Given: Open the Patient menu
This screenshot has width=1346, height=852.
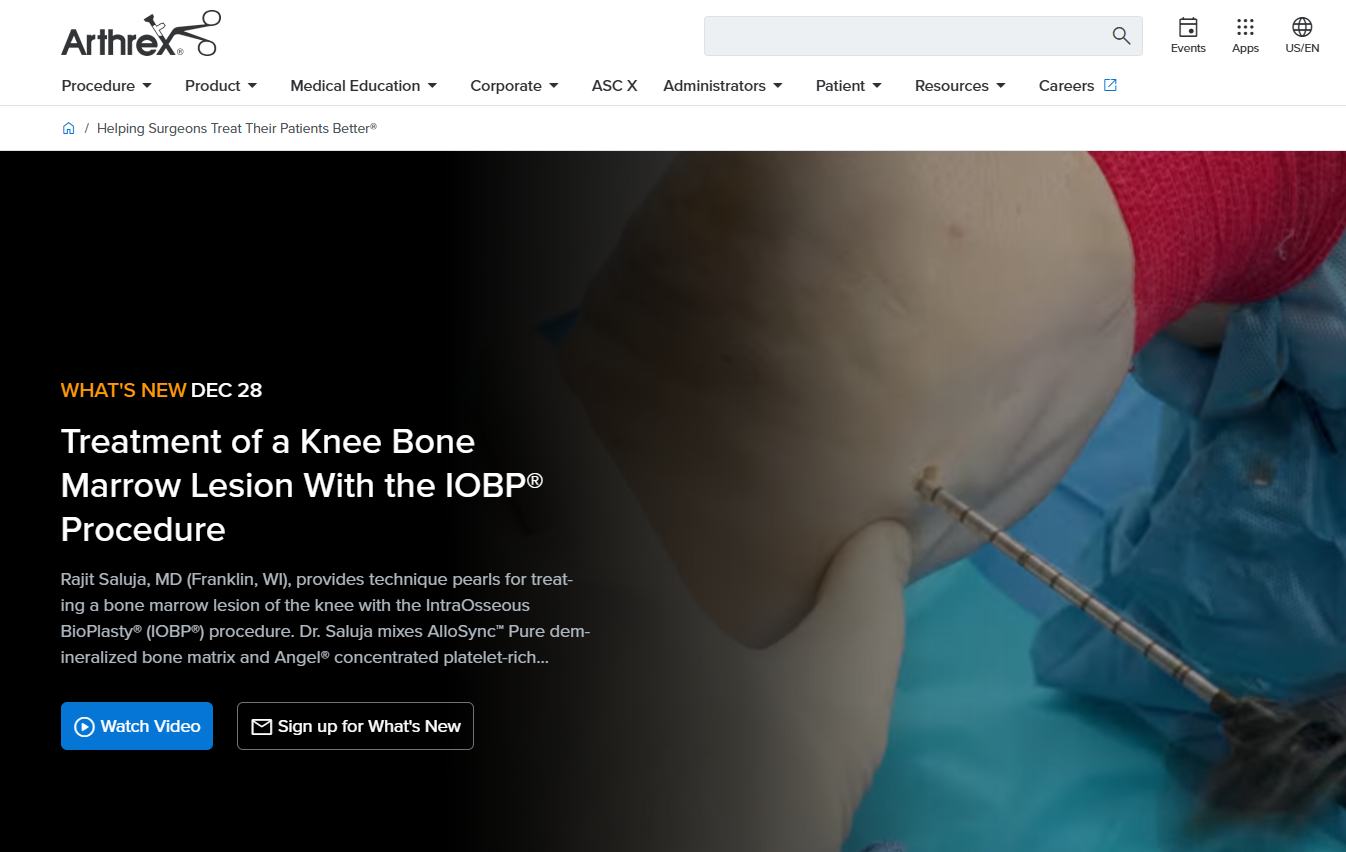Looking at the screenshot, I should click(849, 86).
